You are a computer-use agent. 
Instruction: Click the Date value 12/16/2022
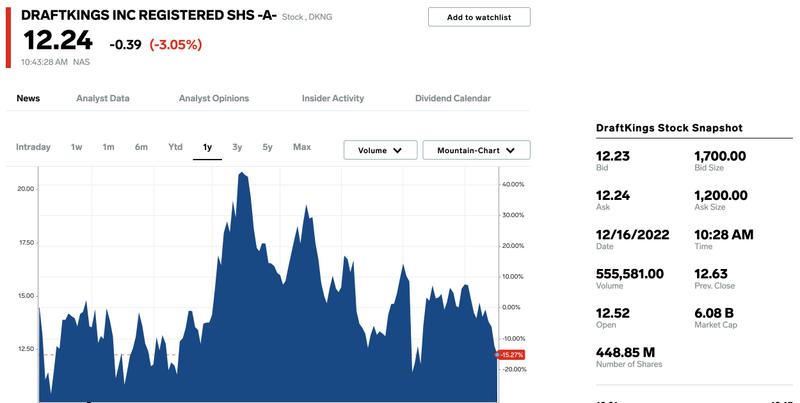click(633, 235)
